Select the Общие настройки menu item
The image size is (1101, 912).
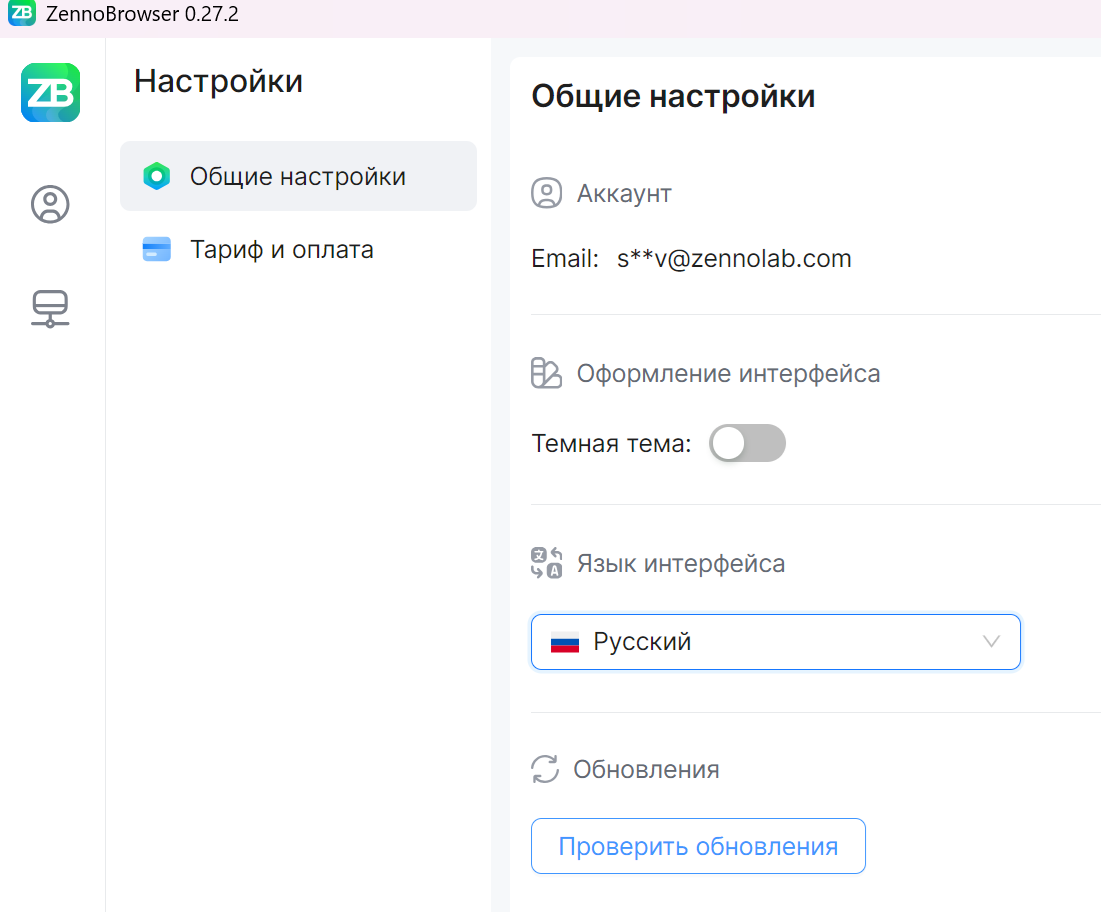click(298, 177)
